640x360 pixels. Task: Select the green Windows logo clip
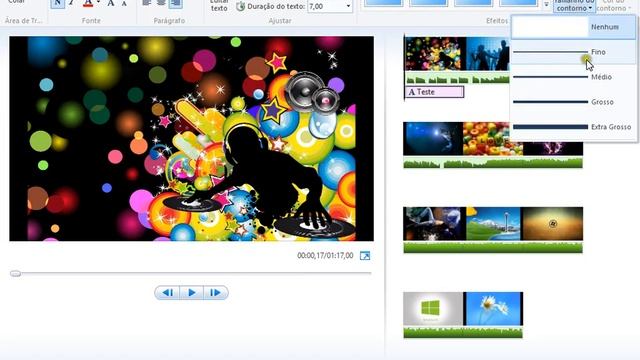pos(433,309)
